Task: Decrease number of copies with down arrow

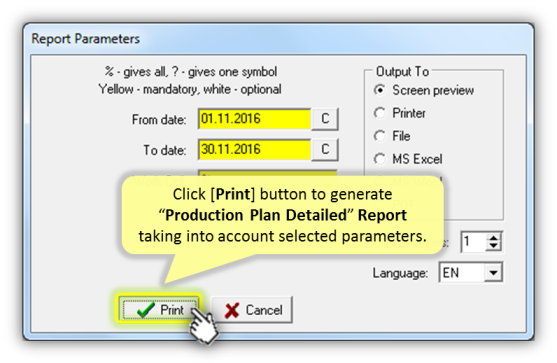Action: tap(493, 246)
